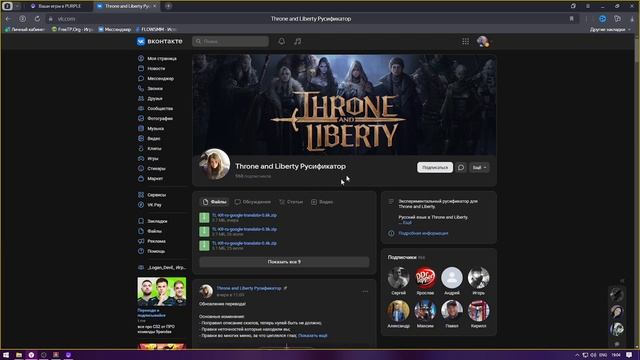Open Windows notification center icon
Viewport: 640px width, 360px height.
point(629,355)
